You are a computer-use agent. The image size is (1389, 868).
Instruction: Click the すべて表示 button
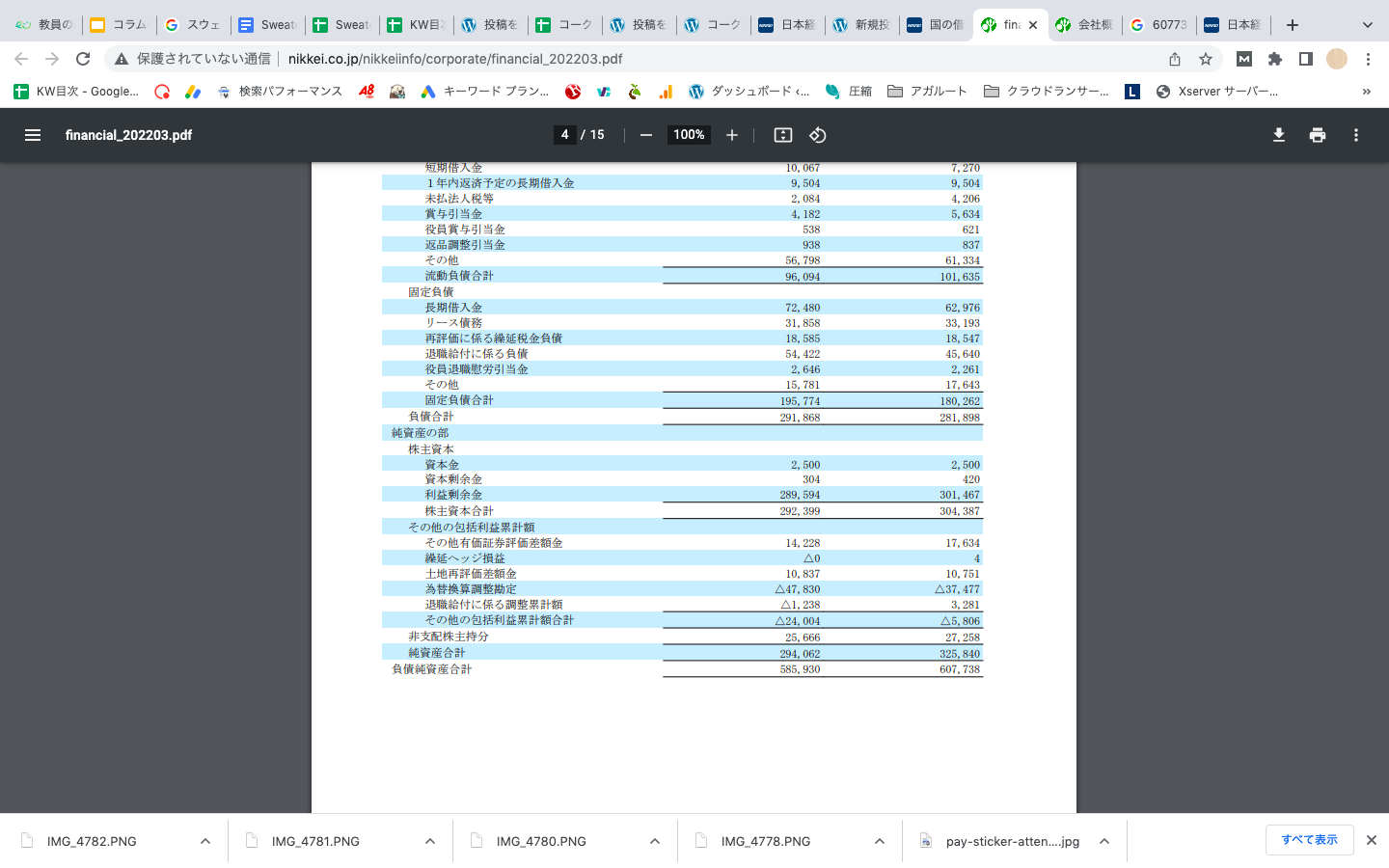1309,840
